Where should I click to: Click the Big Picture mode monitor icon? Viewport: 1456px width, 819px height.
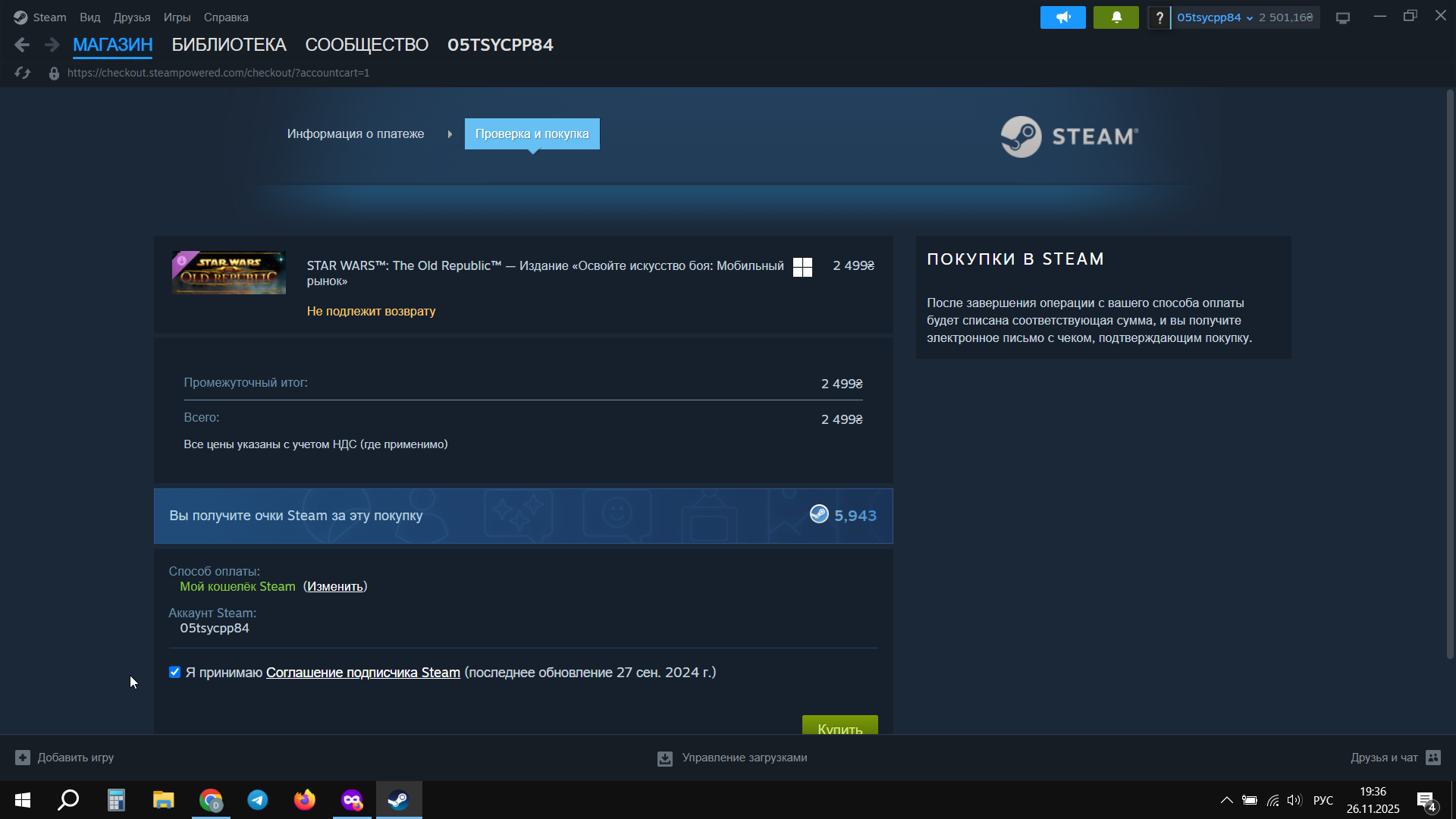click(x=1343, y=17)
